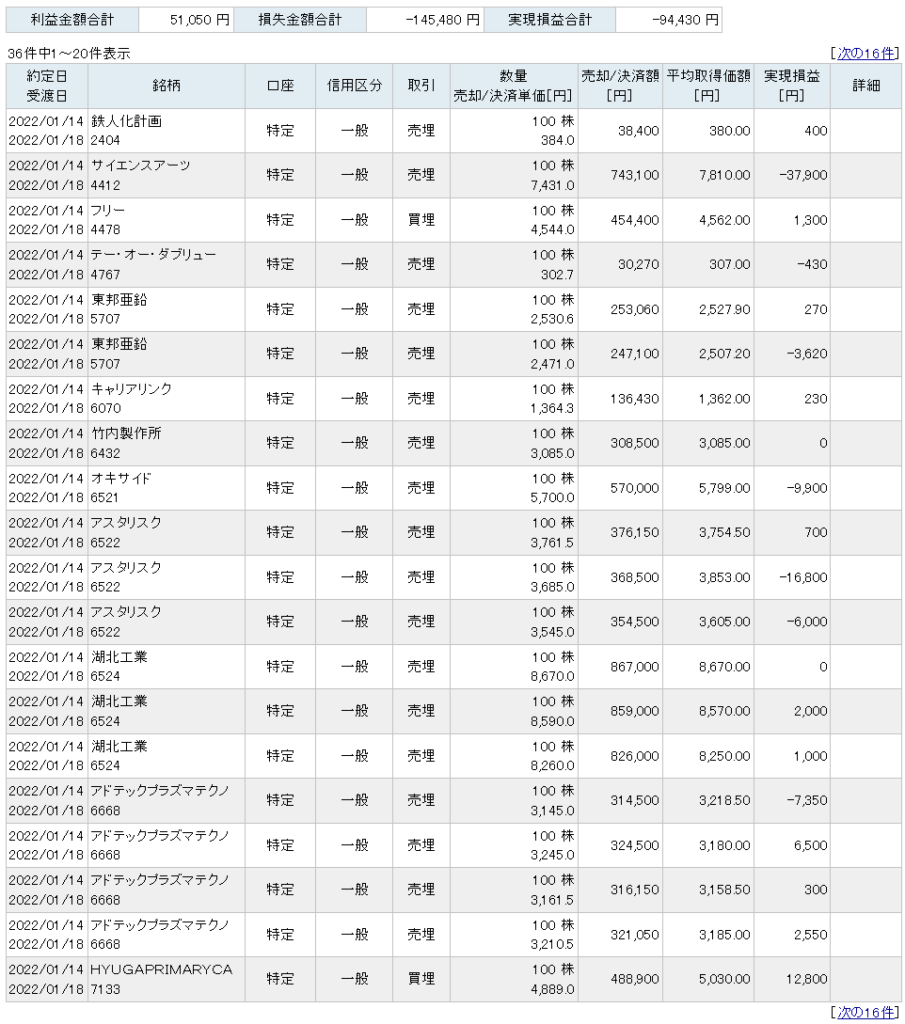Click the 1,300 realized profit for フリー
Viewport: 905px width, 1024px height.
[810, 220]
